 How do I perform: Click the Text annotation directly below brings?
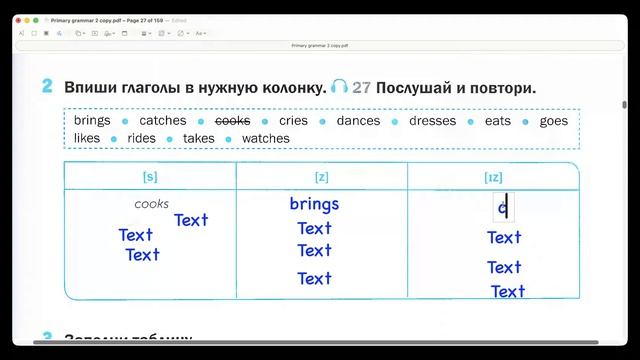[314, 229]
